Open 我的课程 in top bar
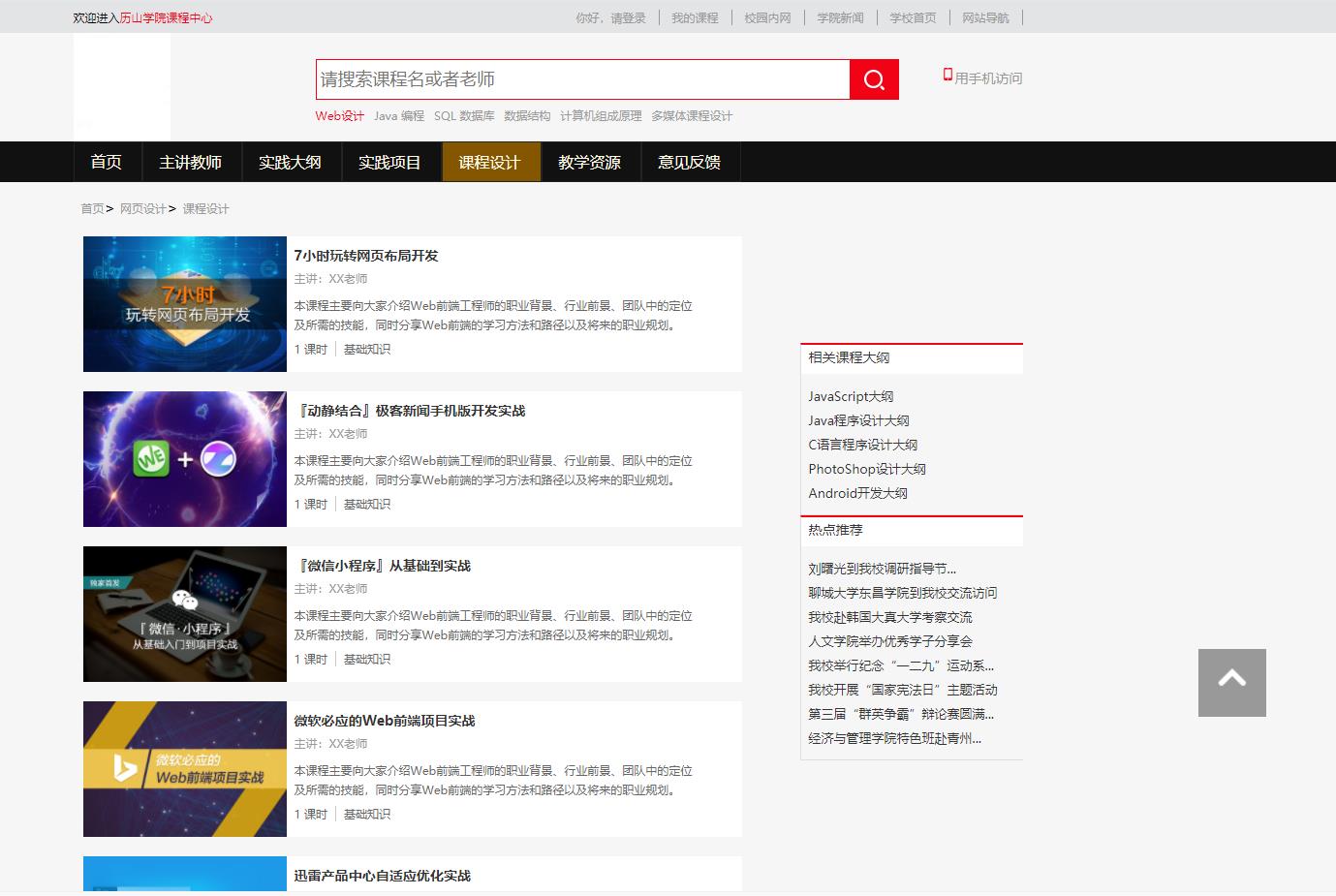The image size is (1336, 896). point(695,17)
